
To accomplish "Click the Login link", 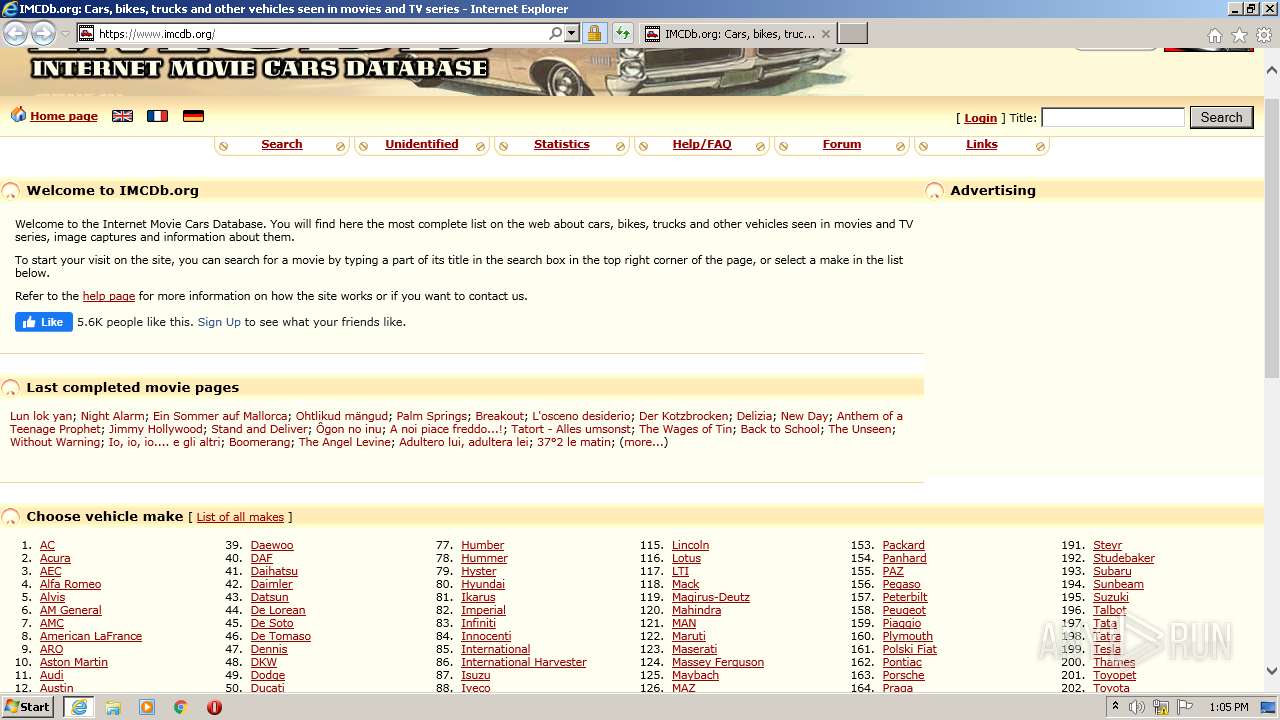I will coord(980,118).
